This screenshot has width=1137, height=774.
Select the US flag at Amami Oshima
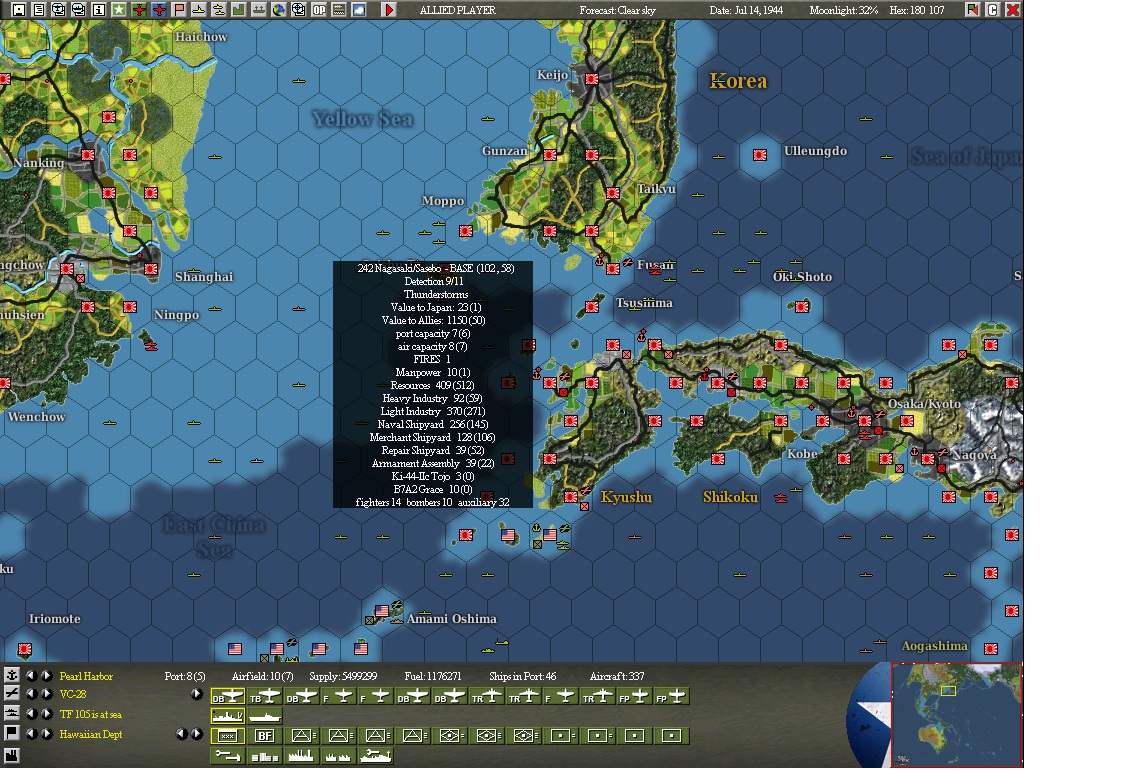(x=381, y=611)
